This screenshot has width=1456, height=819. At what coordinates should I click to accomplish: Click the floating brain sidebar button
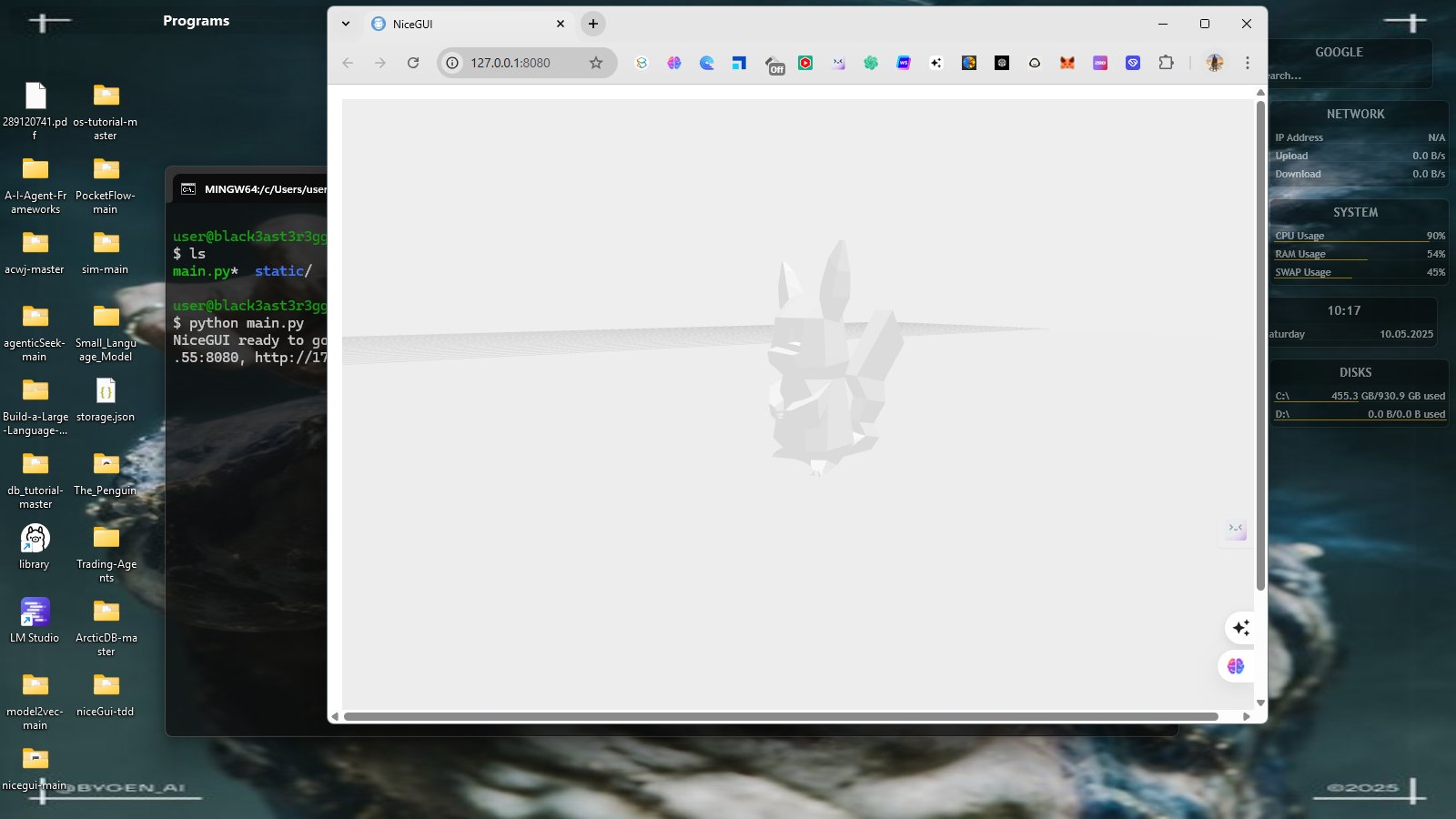pos(1236,666)
